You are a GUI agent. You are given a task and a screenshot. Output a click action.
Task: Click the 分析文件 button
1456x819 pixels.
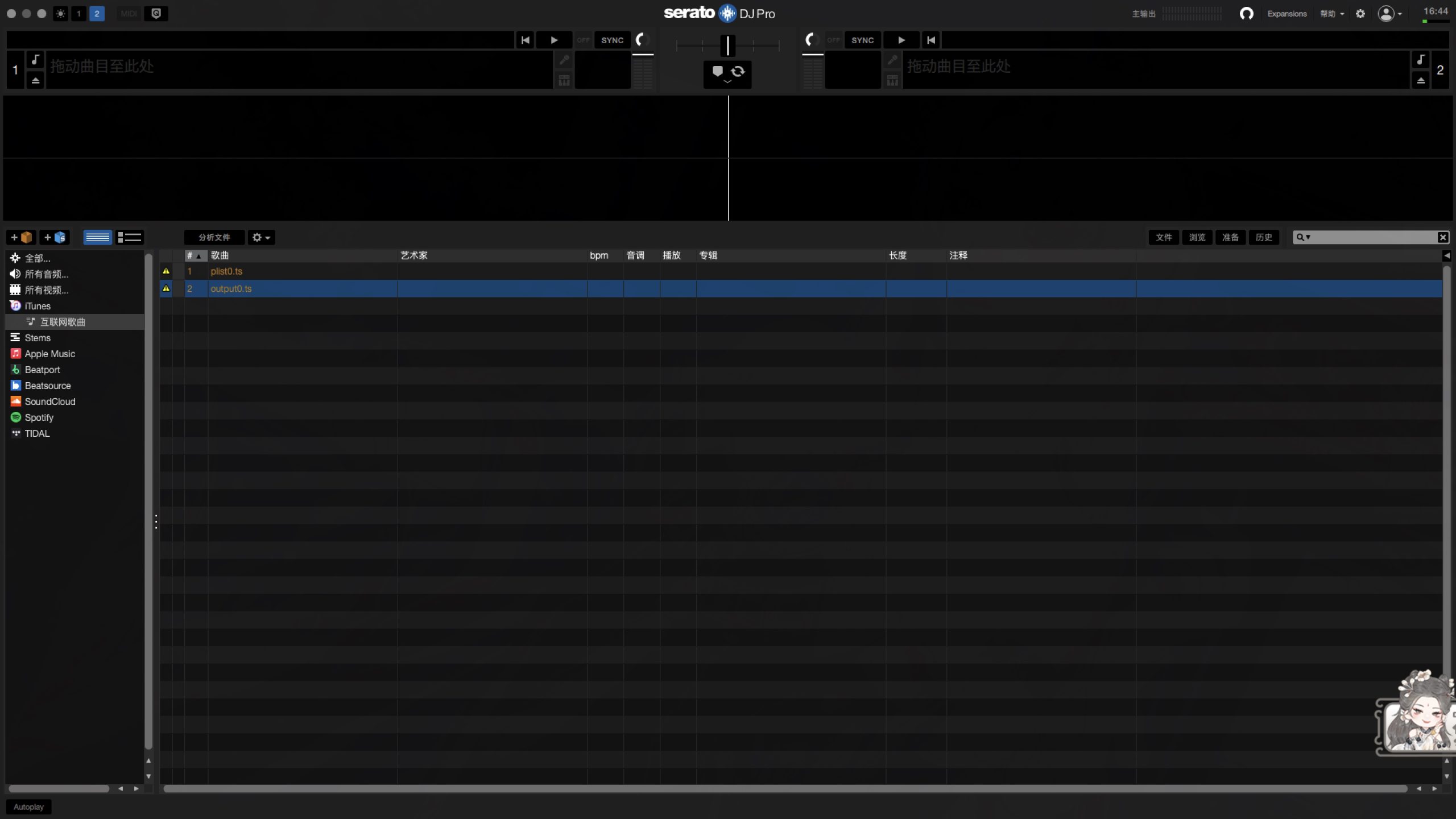[x=214, y=237]
